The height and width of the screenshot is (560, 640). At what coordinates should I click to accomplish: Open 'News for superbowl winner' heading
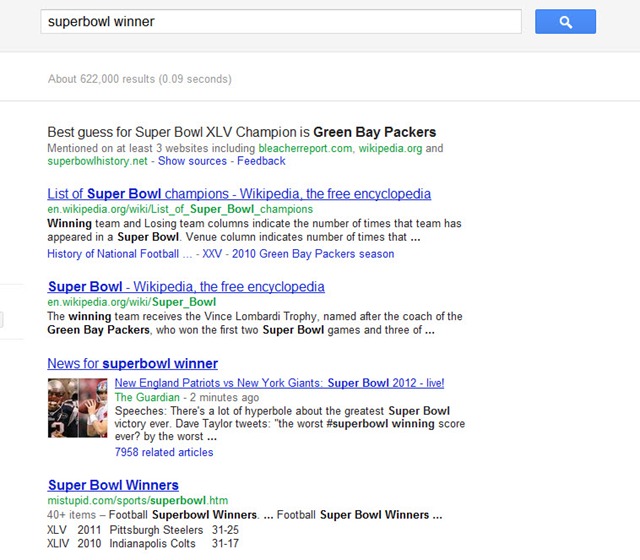tap(132, 363)
